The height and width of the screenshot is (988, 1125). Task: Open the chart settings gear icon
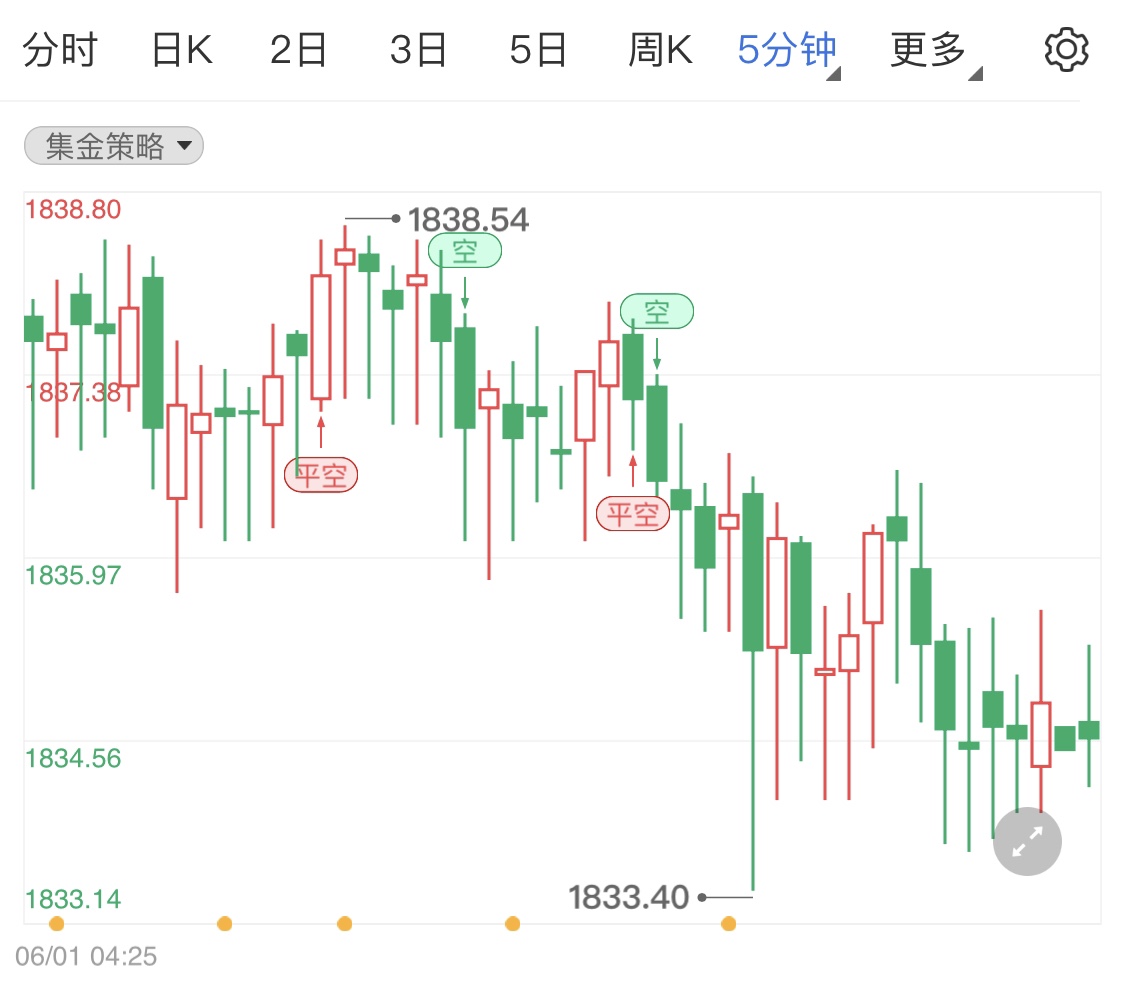[x=1066, y=47]
